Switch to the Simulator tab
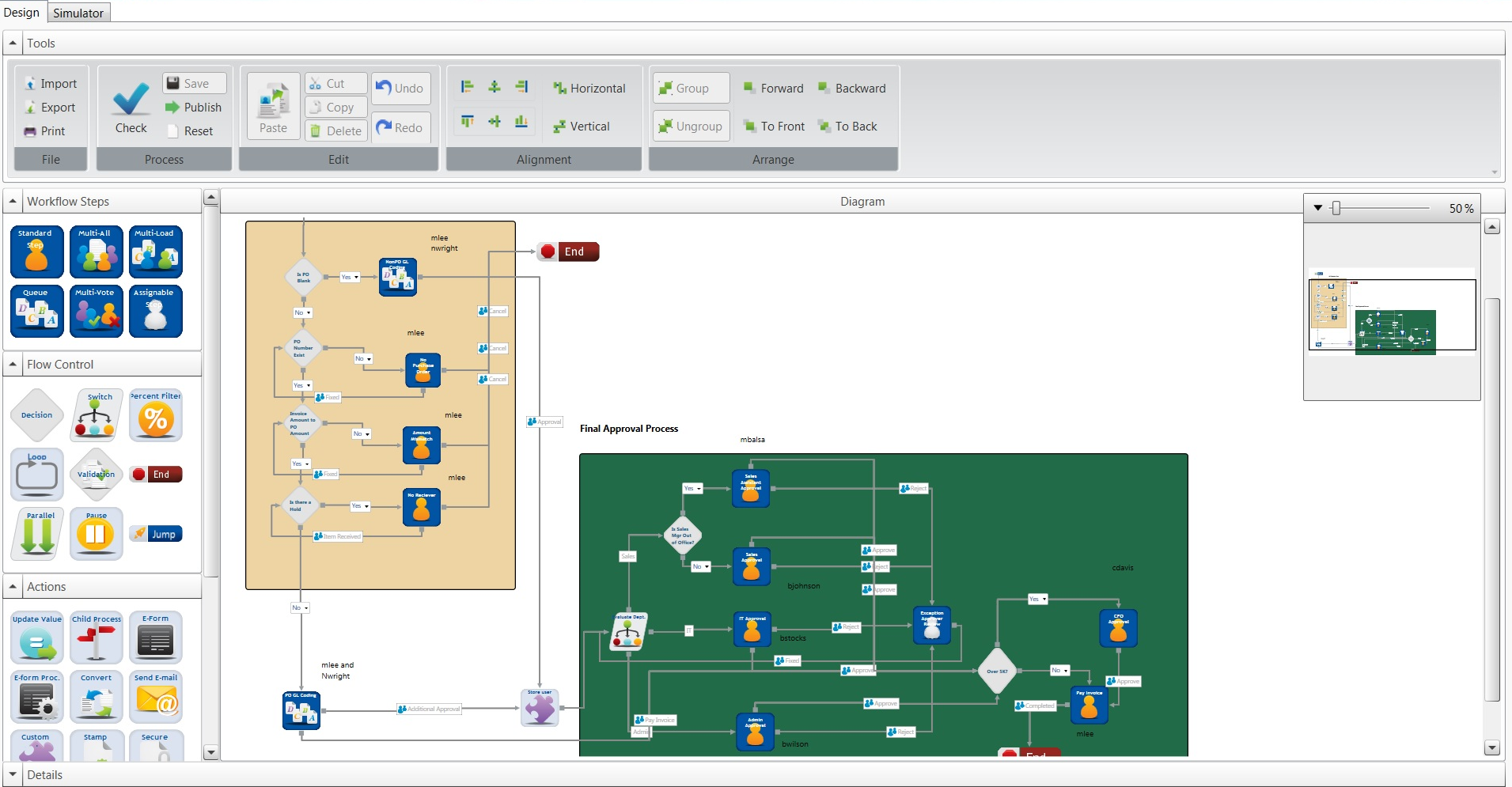This screenshot has height=787, width=1512. coord(78,13)
